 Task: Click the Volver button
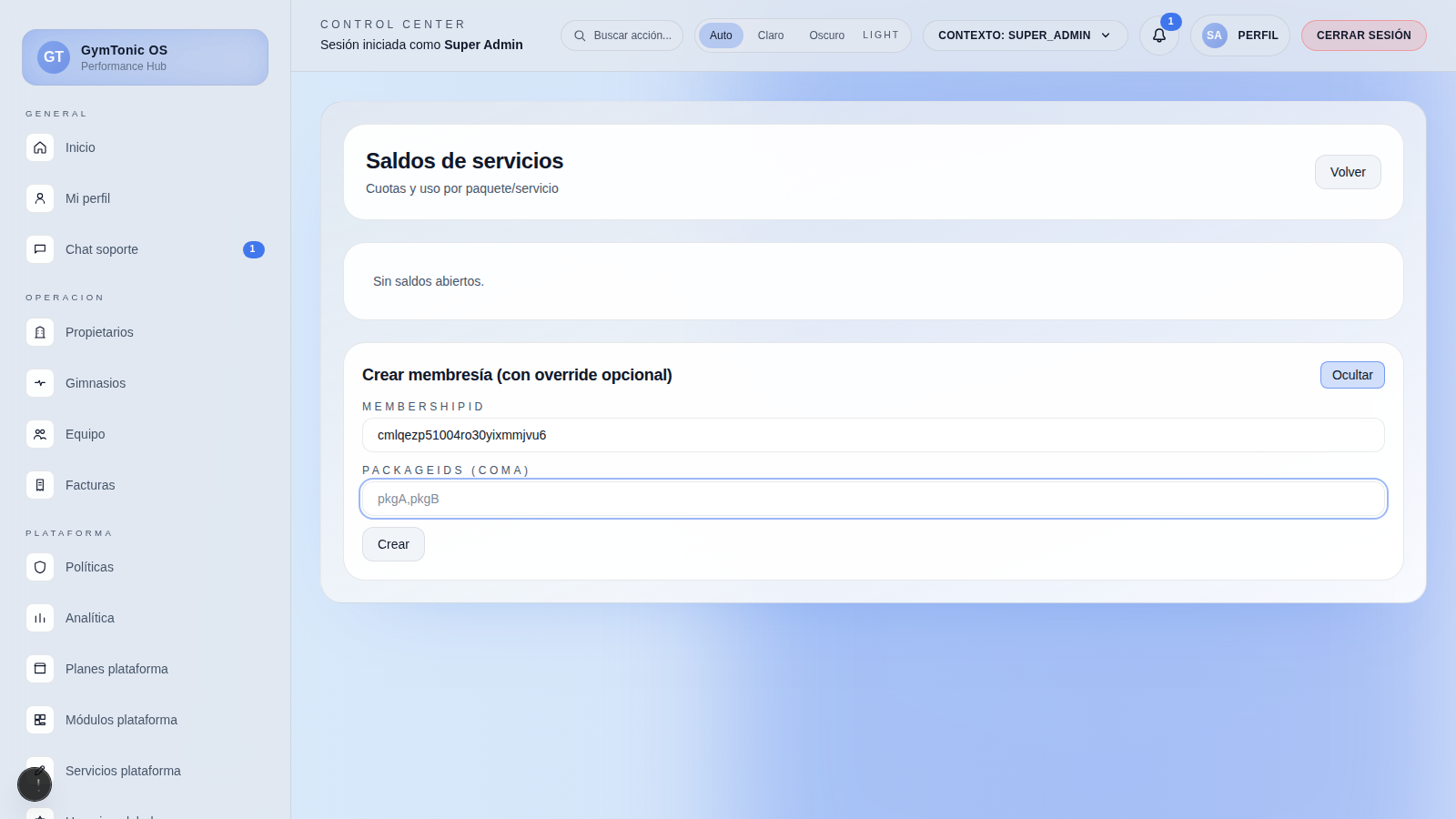click(1347, 172)
